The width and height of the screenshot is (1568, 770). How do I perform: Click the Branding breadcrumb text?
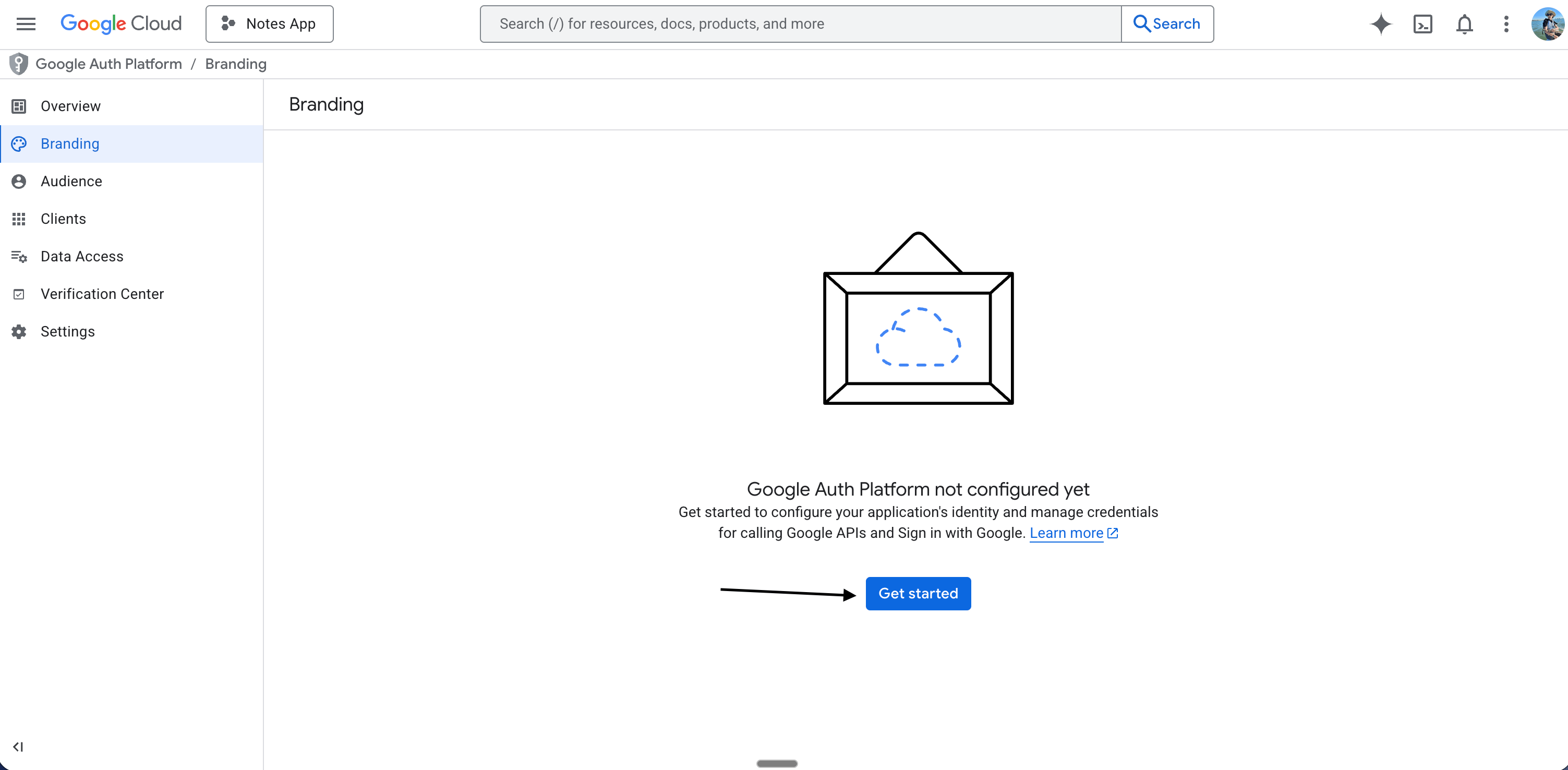(236, 64)
